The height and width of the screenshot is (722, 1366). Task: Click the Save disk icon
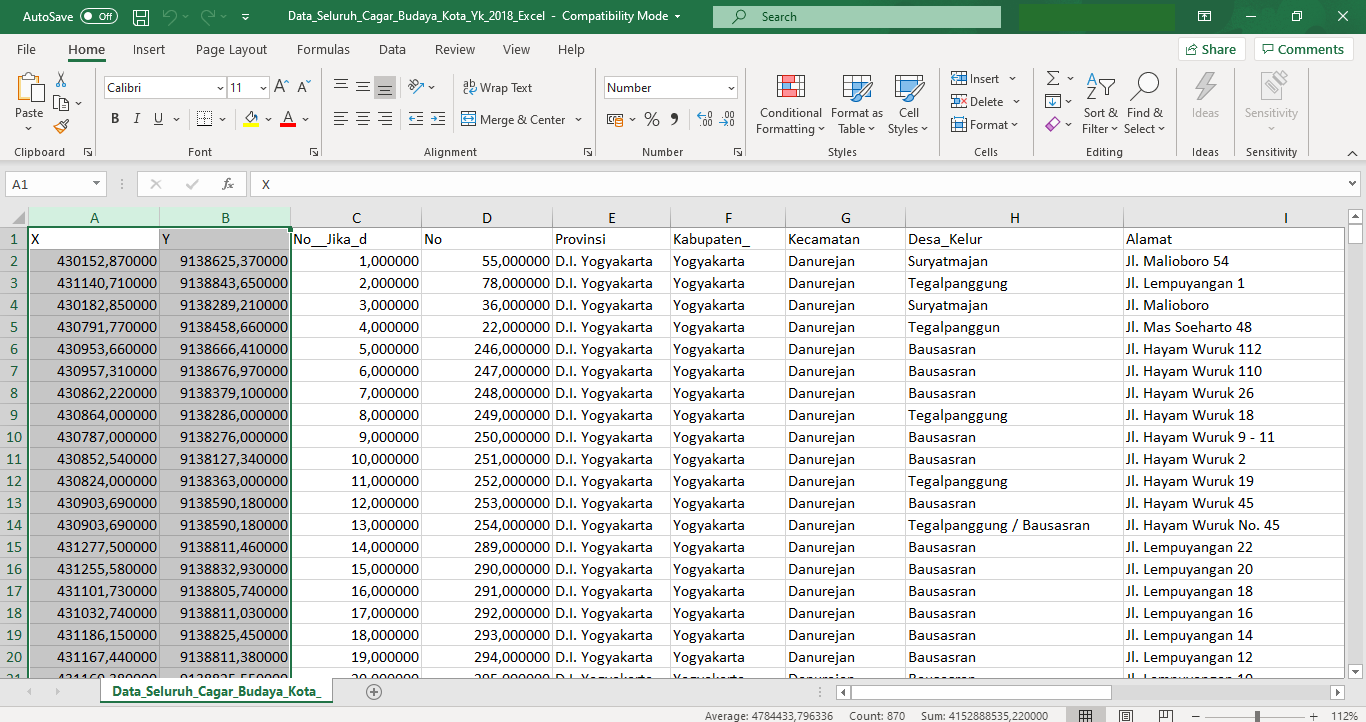[141, 17]
